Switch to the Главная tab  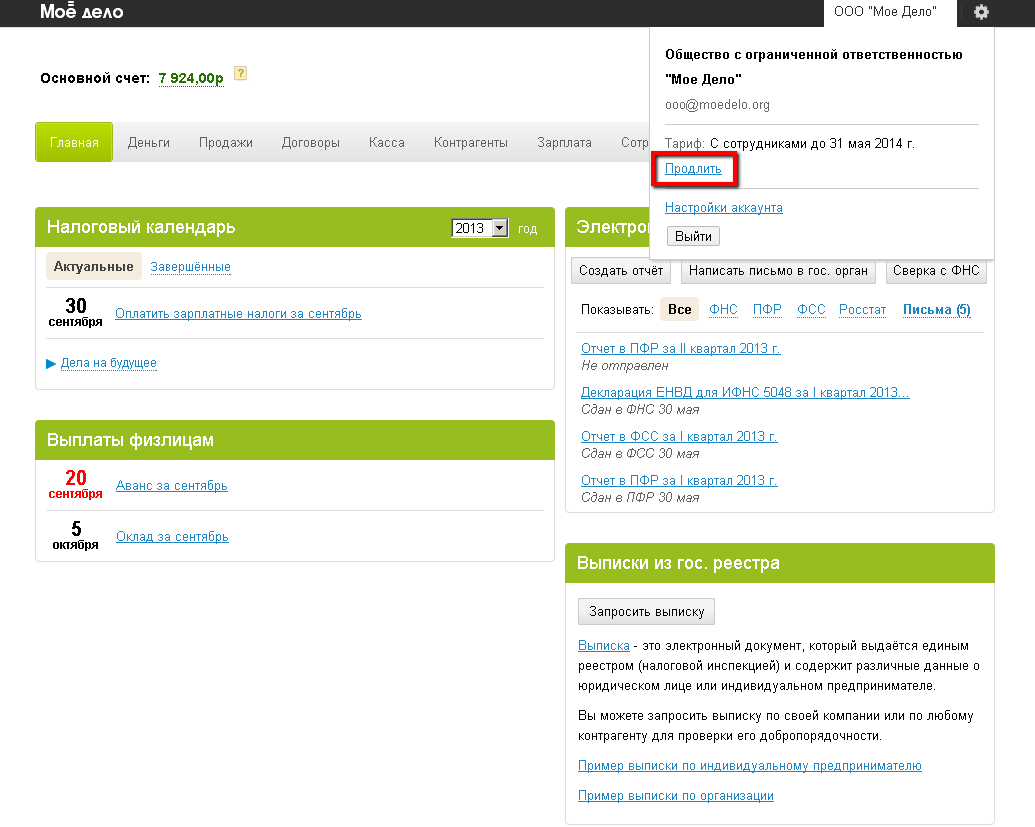[74, 142]
